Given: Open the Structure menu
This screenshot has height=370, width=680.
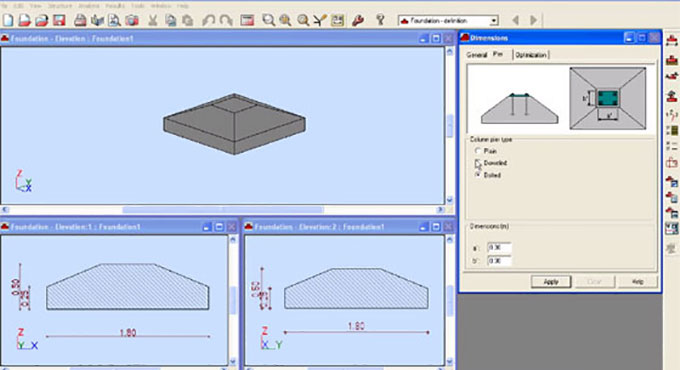Looking at the screenshot, I should pyautogui.click(x=60, y=6).
